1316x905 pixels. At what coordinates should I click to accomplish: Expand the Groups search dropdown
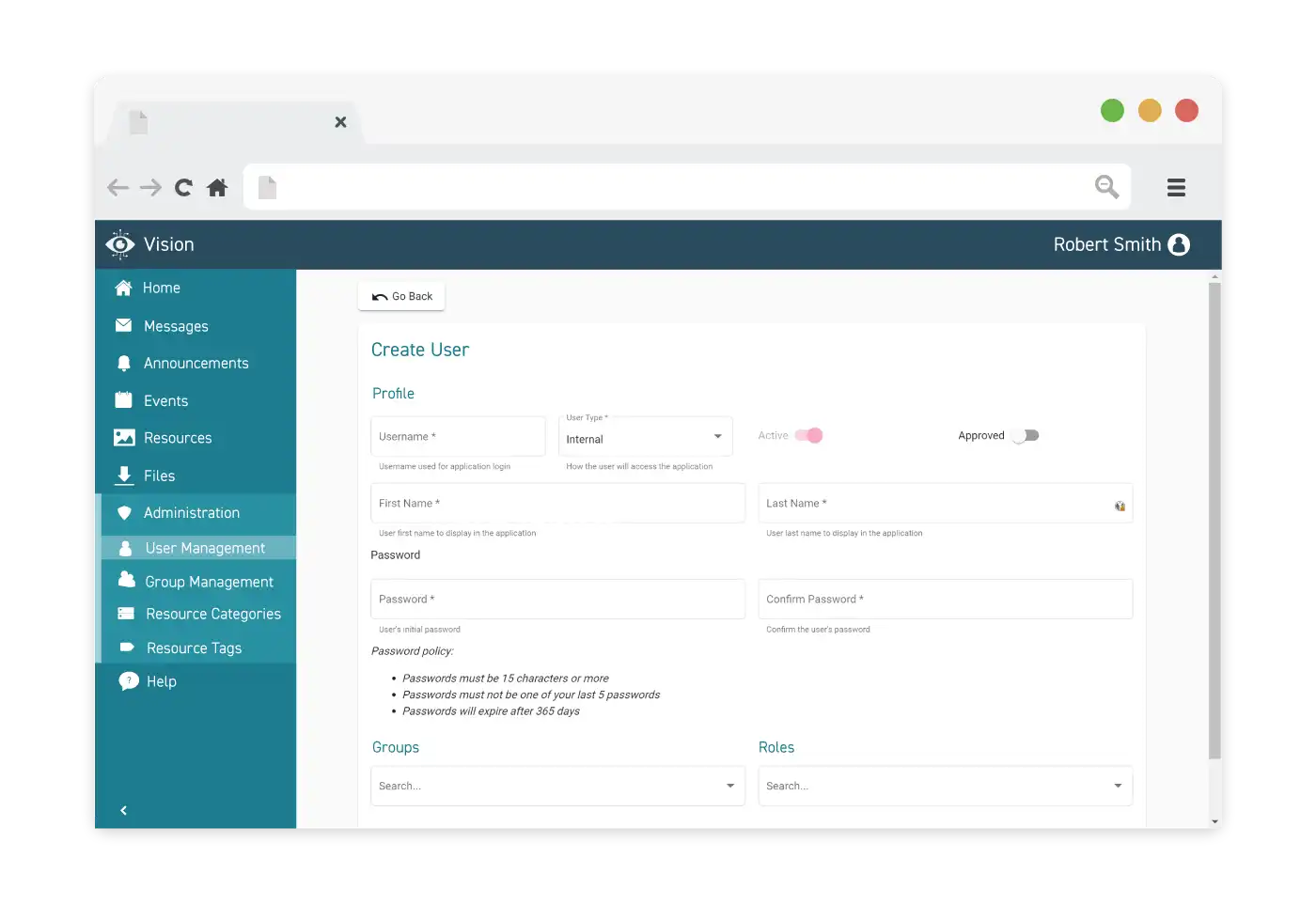729,786
